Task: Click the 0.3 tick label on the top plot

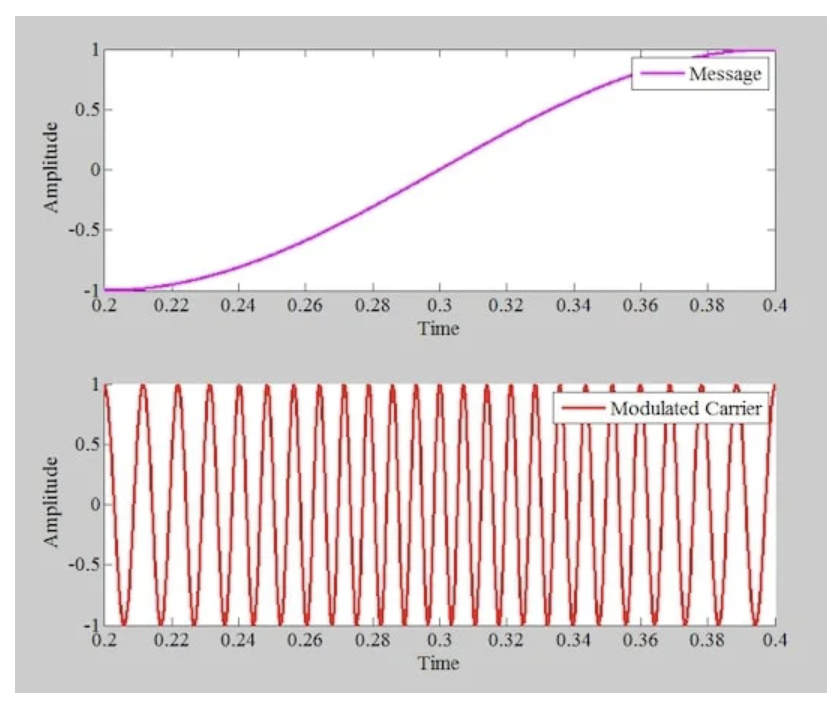Action: [x=439, y=305]
